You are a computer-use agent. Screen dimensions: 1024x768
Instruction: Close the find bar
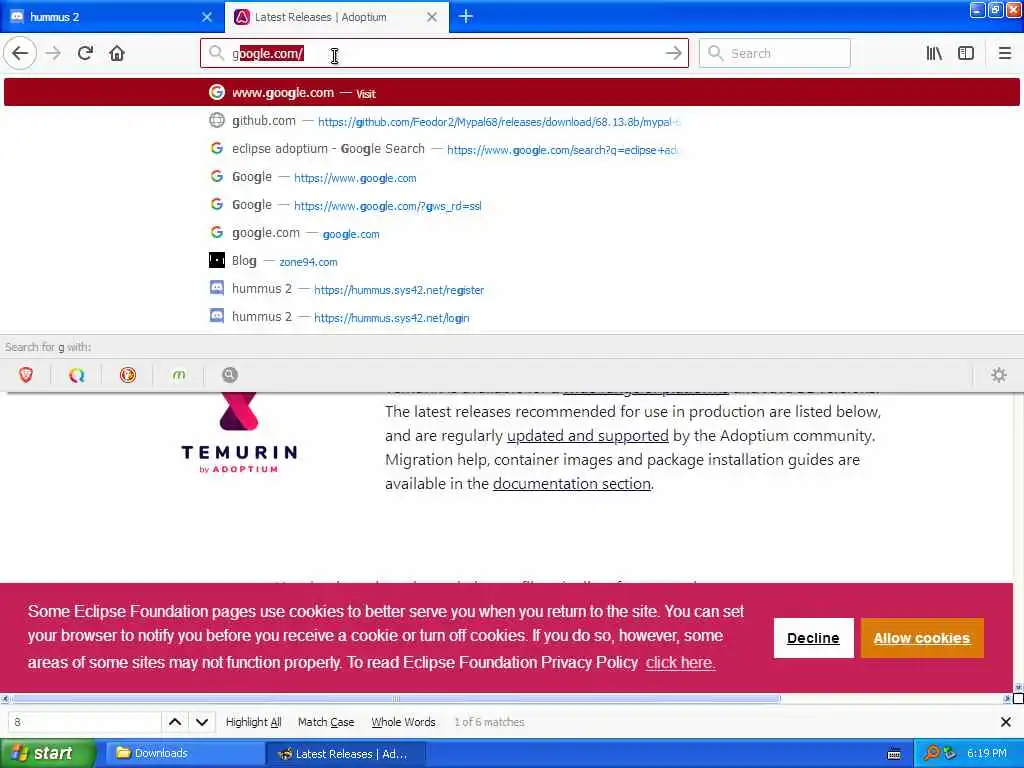tap(1006, 722)
